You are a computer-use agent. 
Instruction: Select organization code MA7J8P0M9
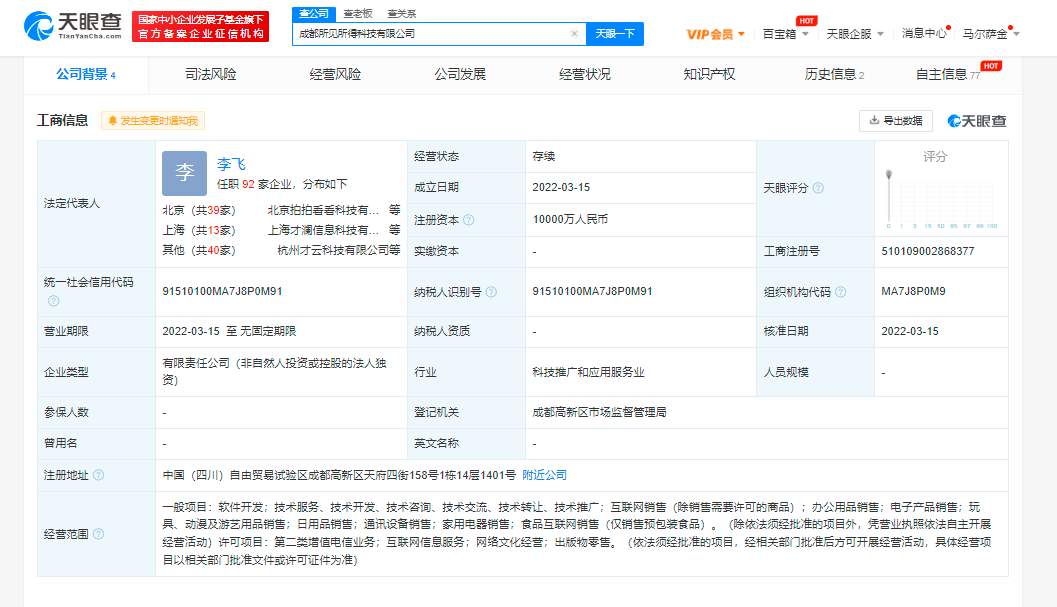click(x=913, y=291)
